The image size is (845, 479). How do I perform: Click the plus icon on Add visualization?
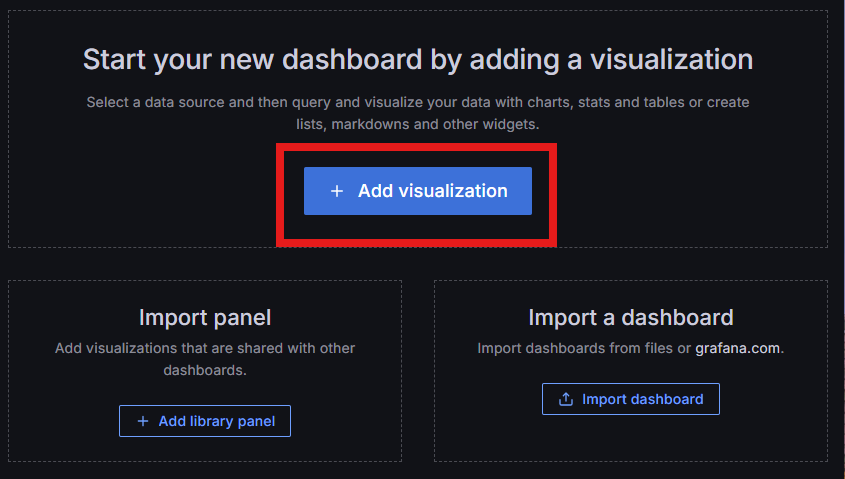(x=337, y=191)
